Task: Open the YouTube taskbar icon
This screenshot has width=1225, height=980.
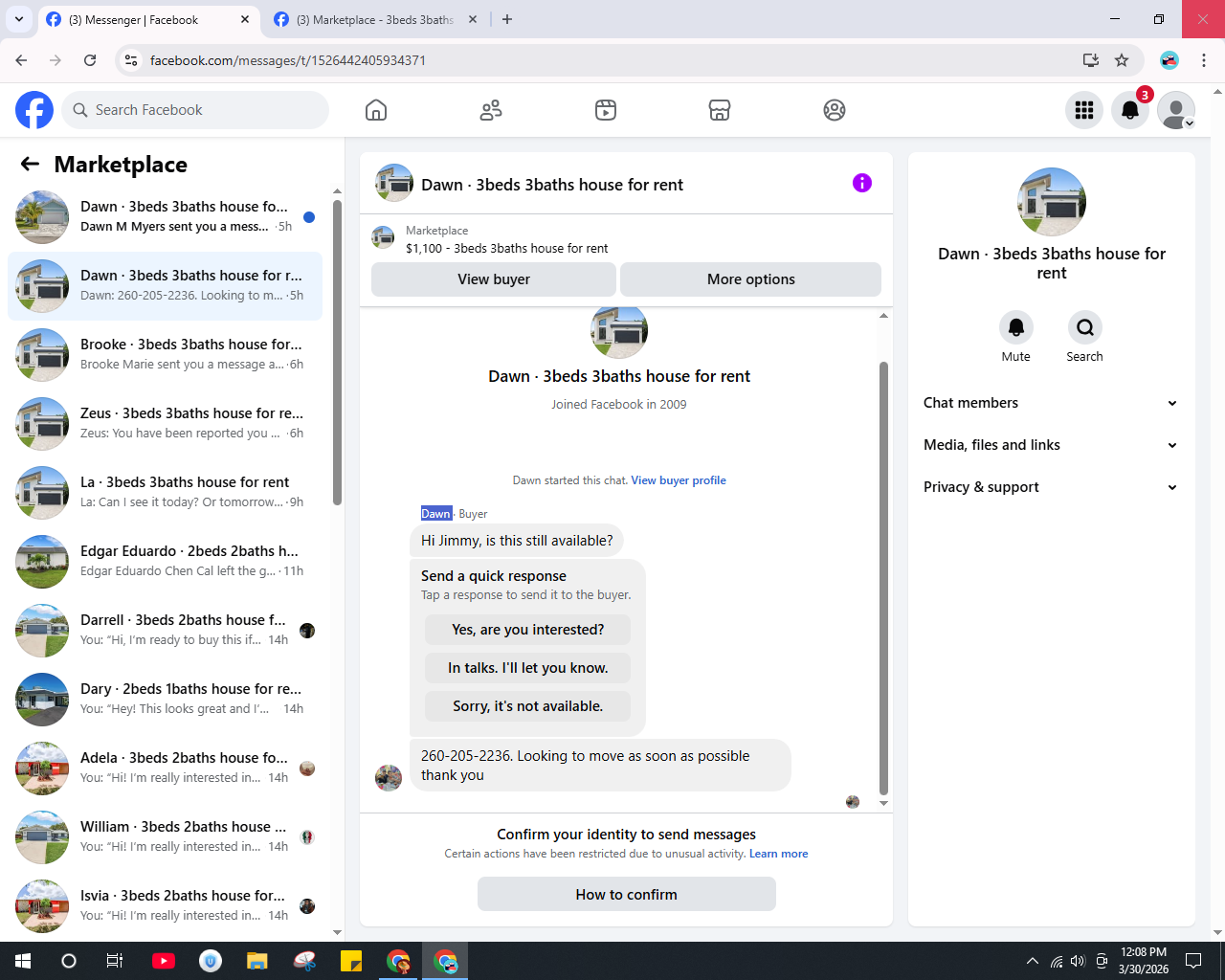Action: [164, 961]
